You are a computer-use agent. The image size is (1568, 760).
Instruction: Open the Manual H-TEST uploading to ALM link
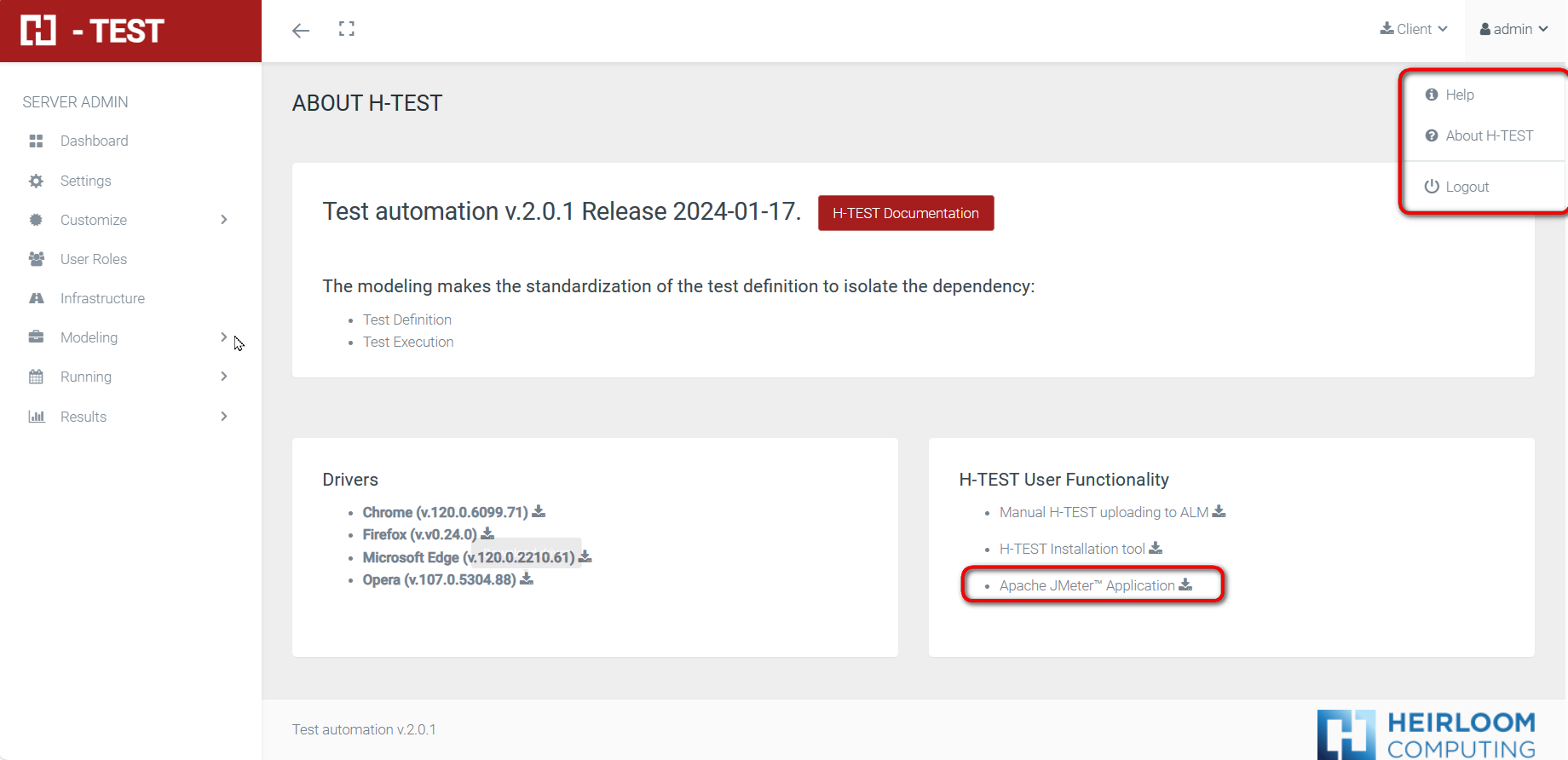click(x=1104, y=512)
